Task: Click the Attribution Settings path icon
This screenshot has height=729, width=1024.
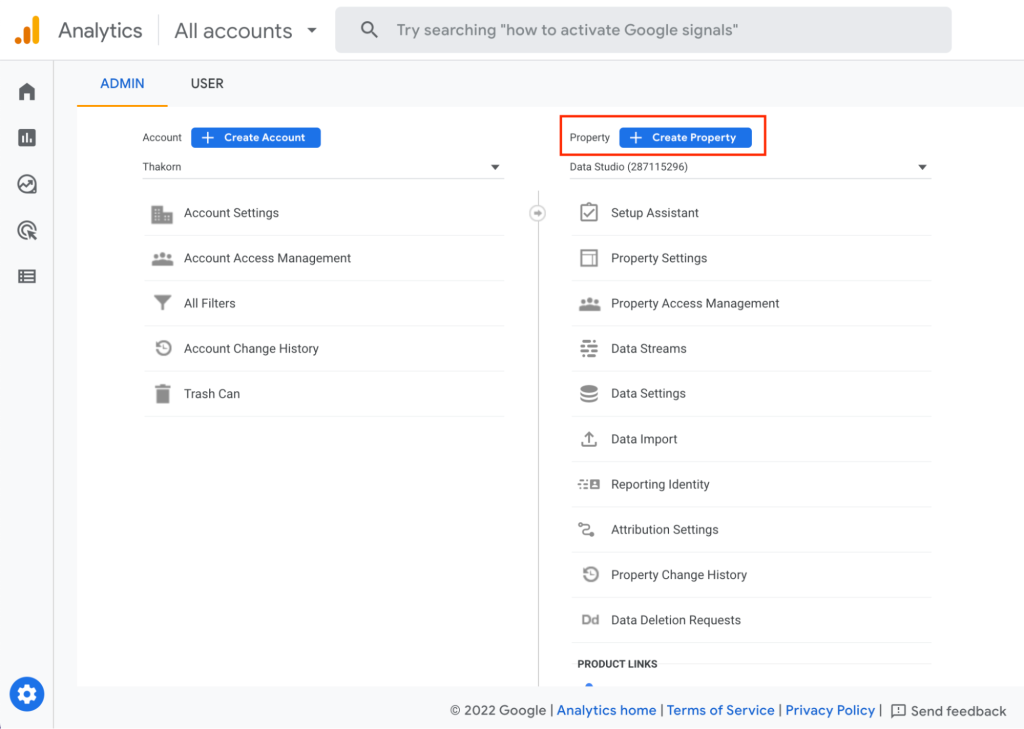Action: (x=586, y=529)
